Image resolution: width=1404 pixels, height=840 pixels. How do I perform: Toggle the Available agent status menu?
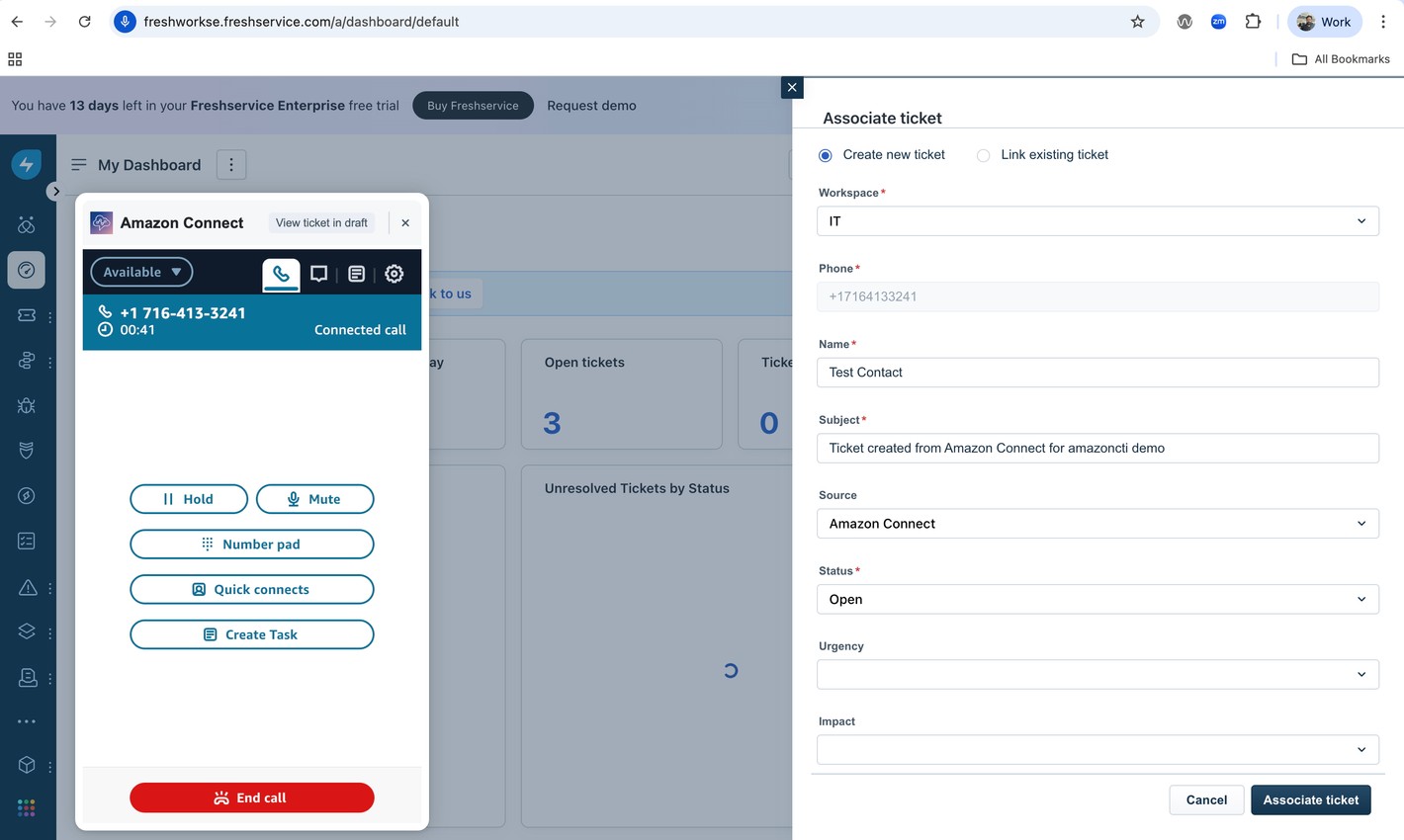141,271
